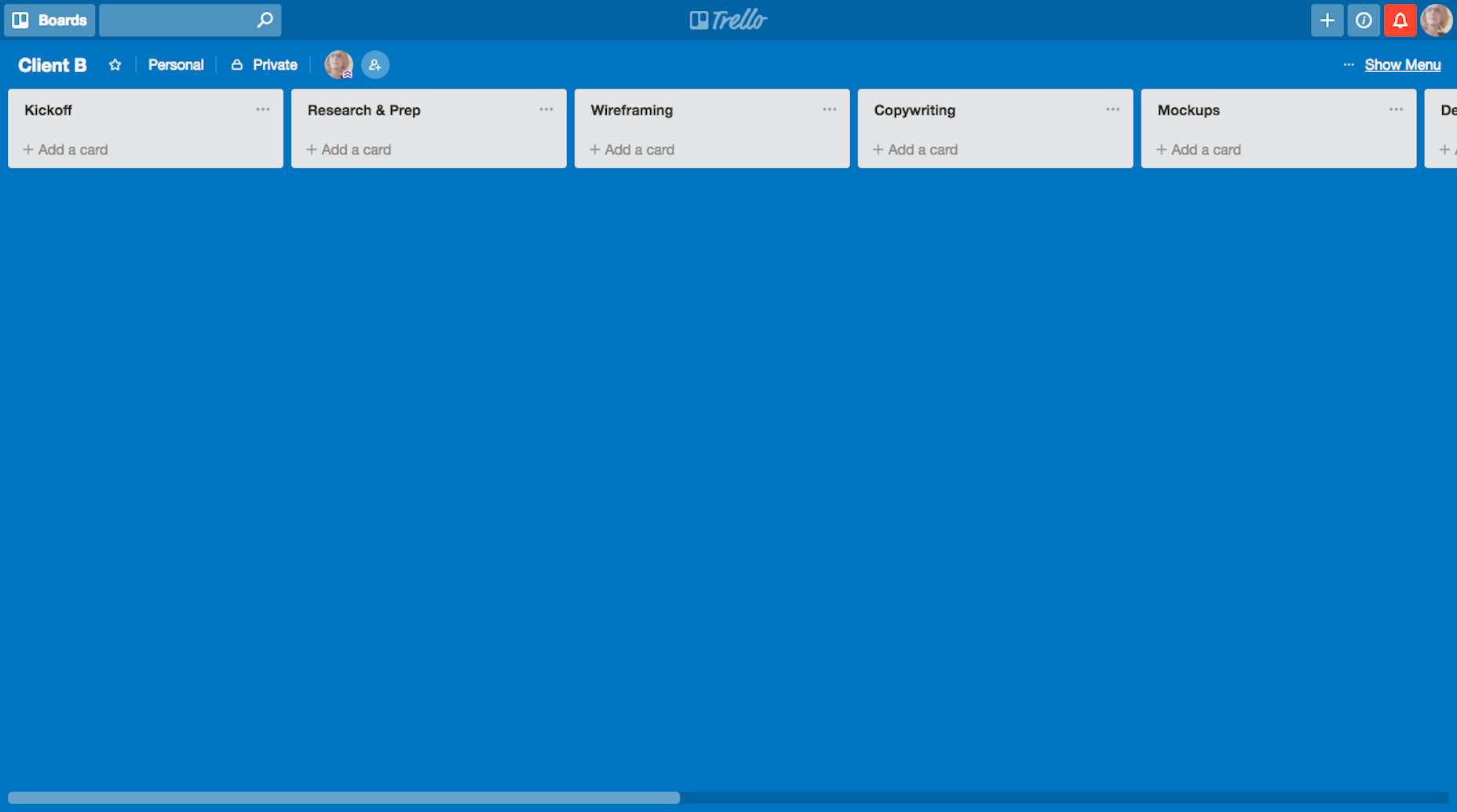1457x812 pixels.
Task: Focus the top search input field
Action: coord(190,20)
